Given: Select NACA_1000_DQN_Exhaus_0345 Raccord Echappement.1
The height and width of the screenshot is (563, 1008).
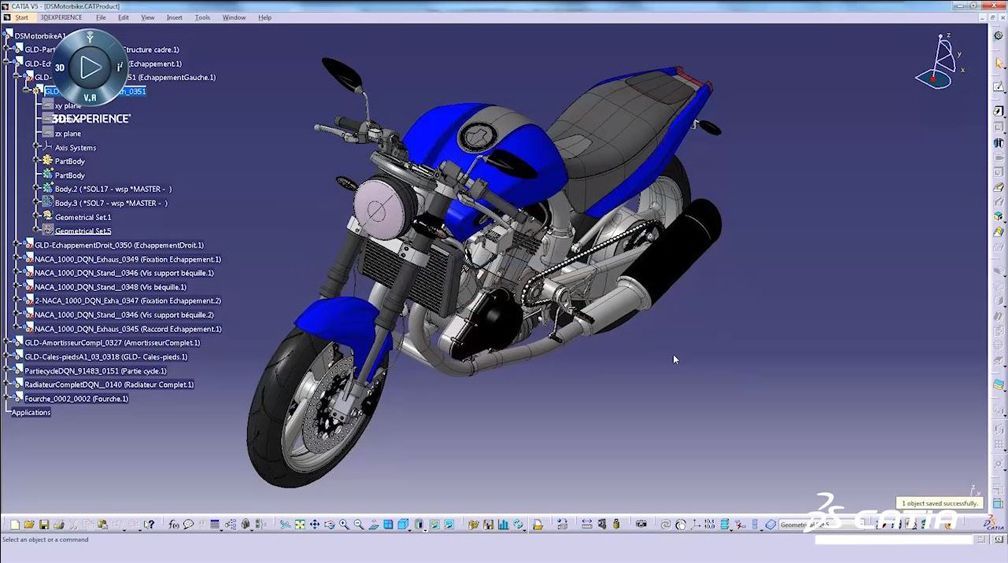Looking at the screenshot, I should pyautogui.click(x=128, y=329).
